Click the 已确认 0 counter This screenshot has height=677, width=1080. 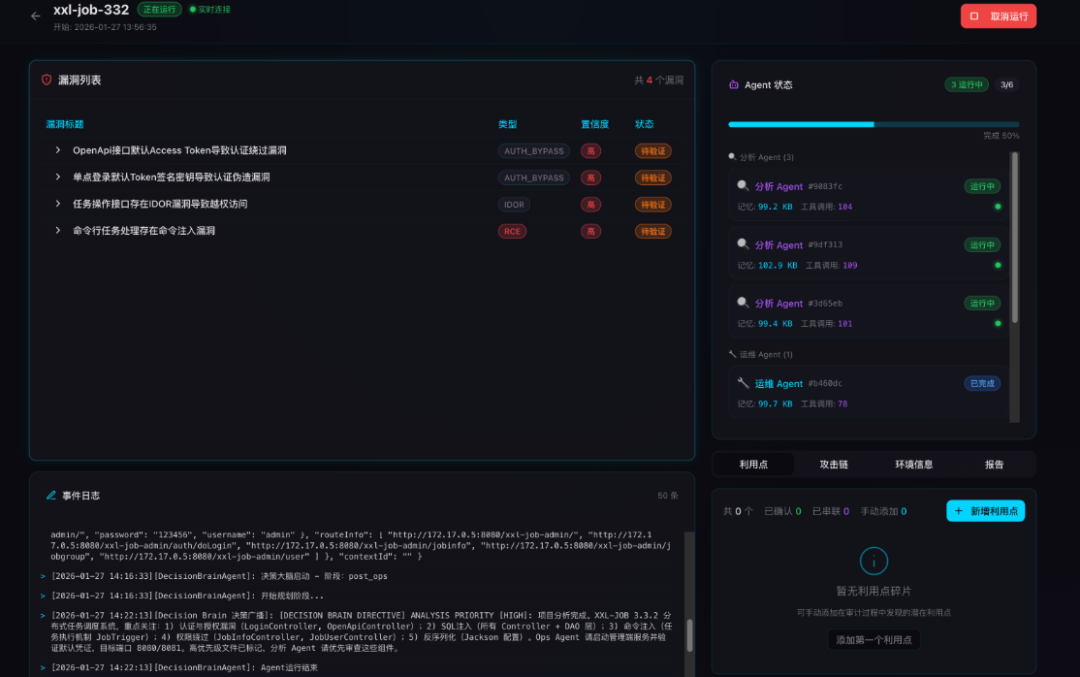click(782, 511)
